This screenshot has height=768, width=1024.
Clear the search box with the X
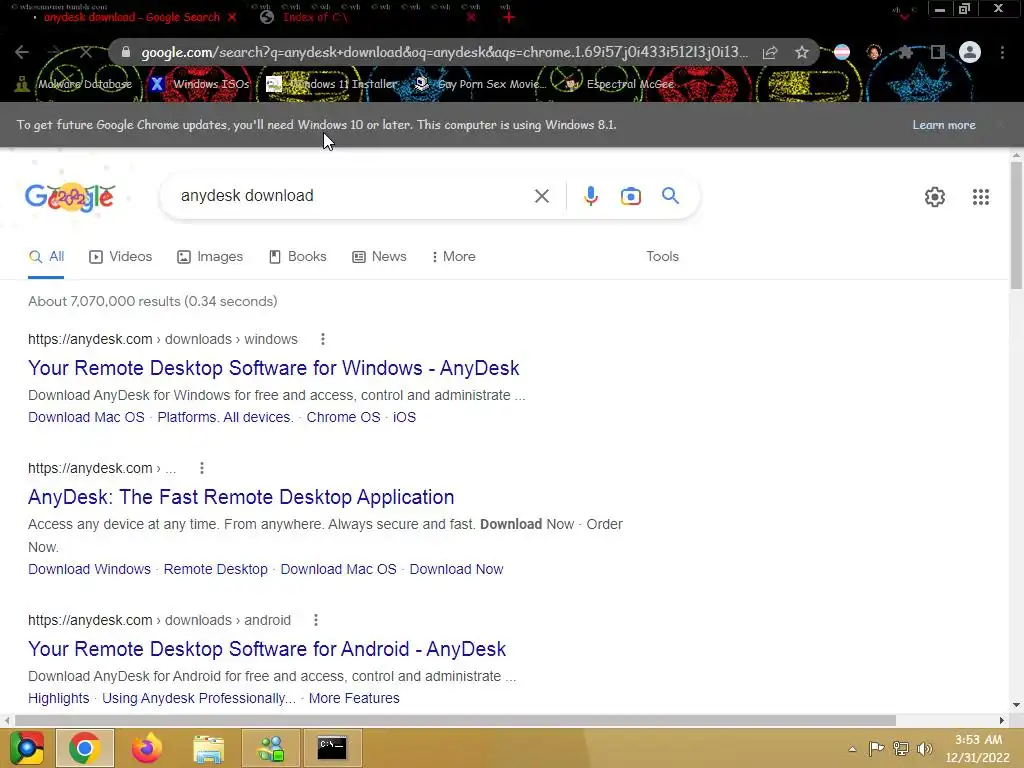541,196
